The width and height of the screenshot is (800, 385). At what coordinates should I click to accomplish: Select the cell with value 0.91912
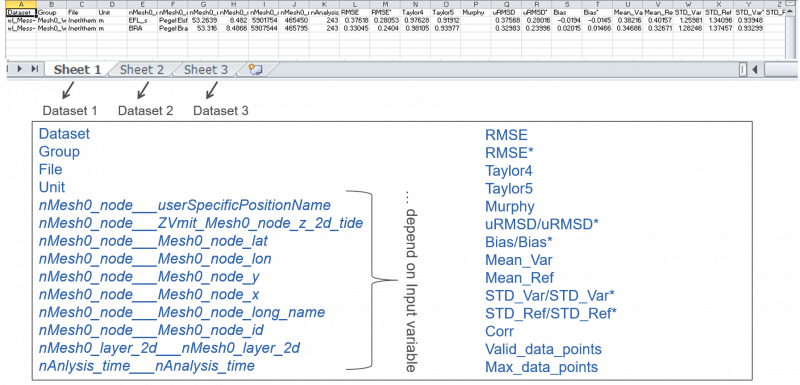pyautogui.click(x=445, y=20)
